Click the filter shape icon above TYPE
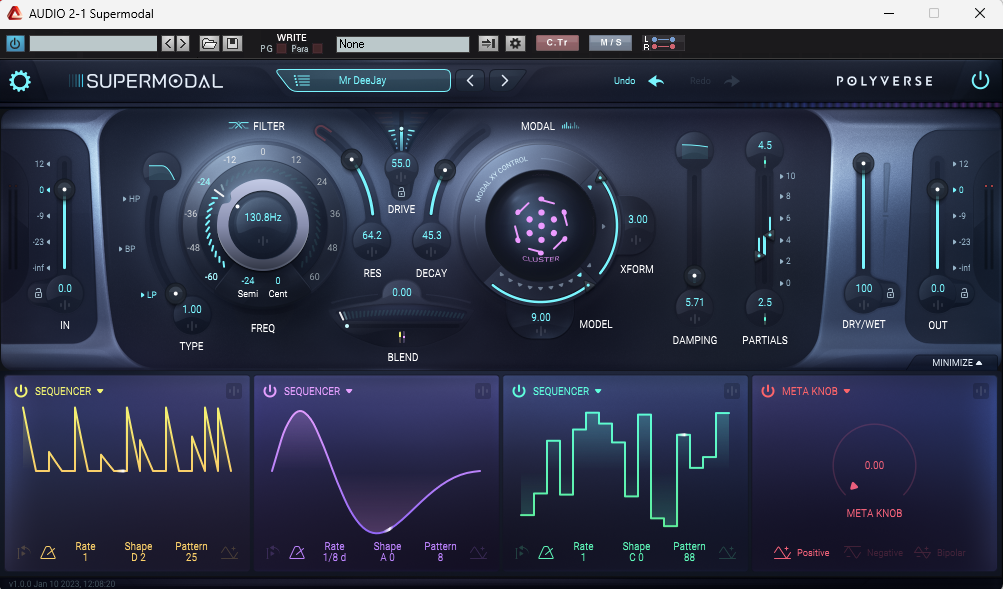 tap(162, 171)
